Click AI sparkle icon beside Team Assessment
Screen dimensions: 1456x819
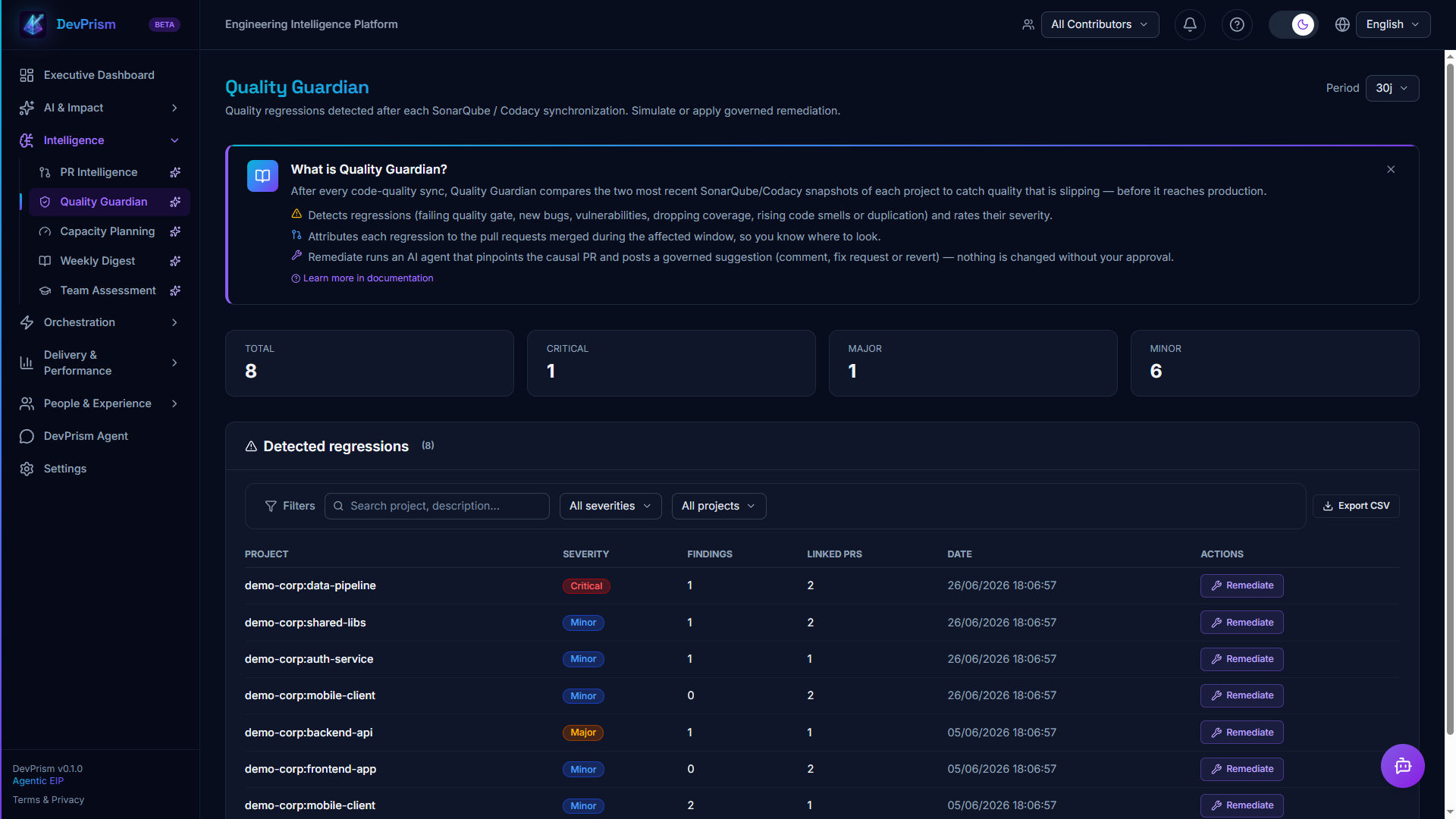coord(175,290)
